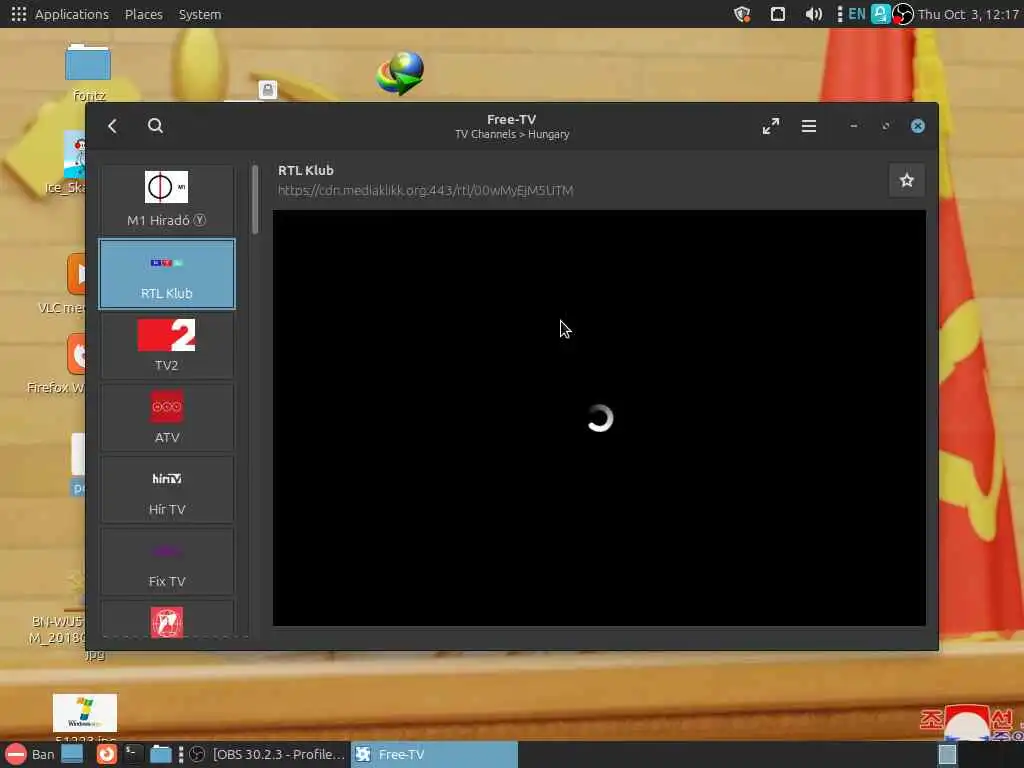
Task: Open the clock showing Thu Oct 3
Action: point(969,14)
